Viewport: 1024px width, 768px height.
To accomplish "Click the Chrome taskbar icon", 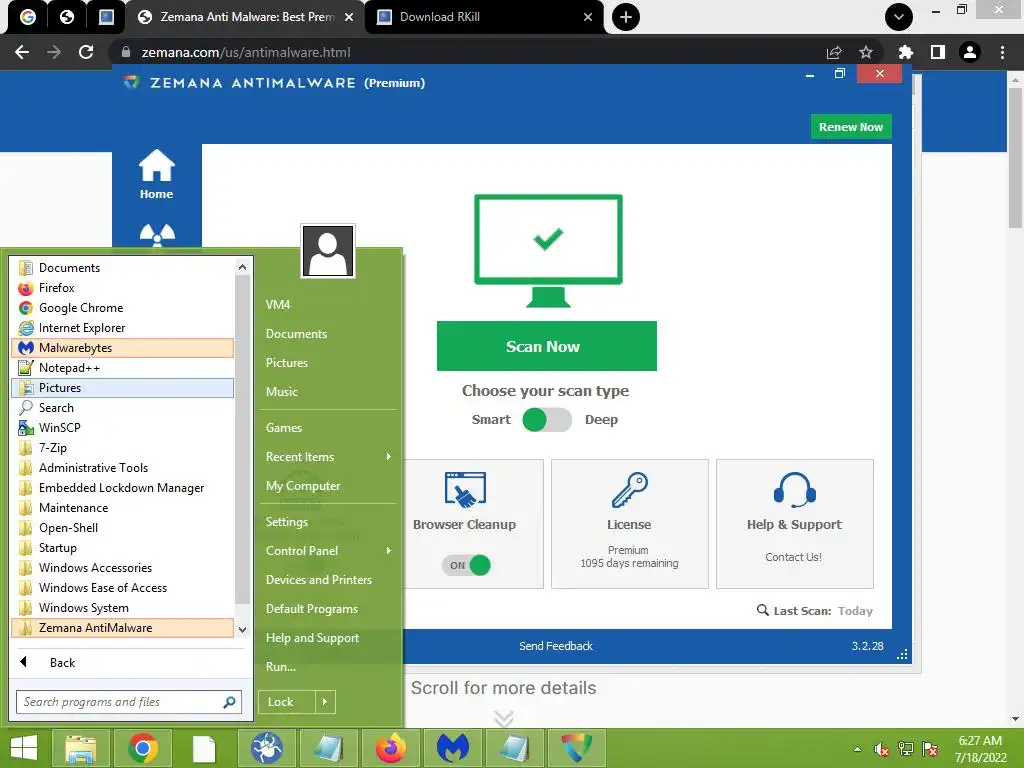I will (x=142, y=748).
